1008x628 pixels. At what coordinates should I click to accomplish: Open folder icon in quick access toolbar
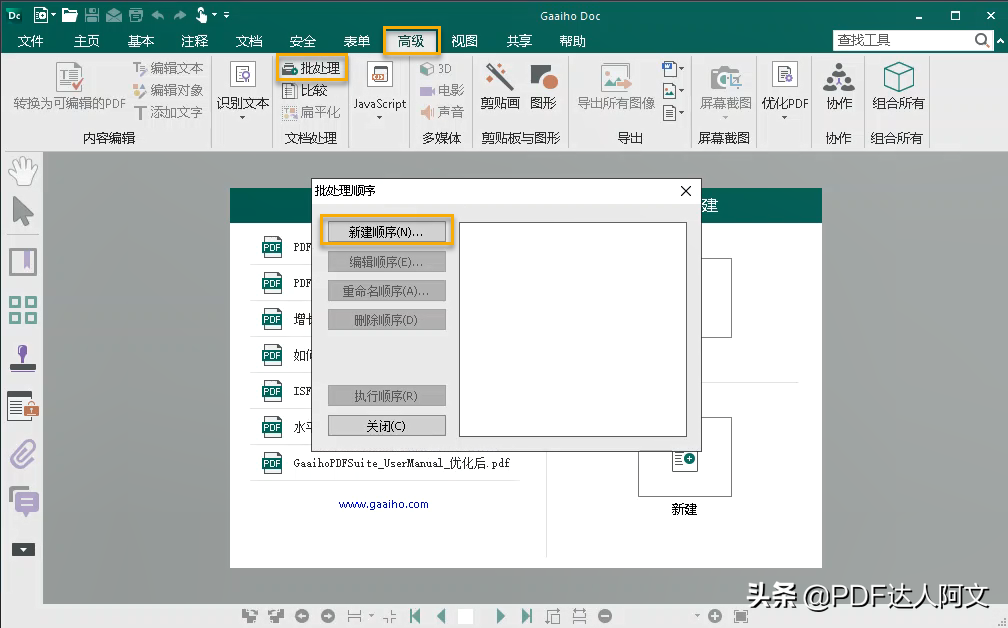69,15
